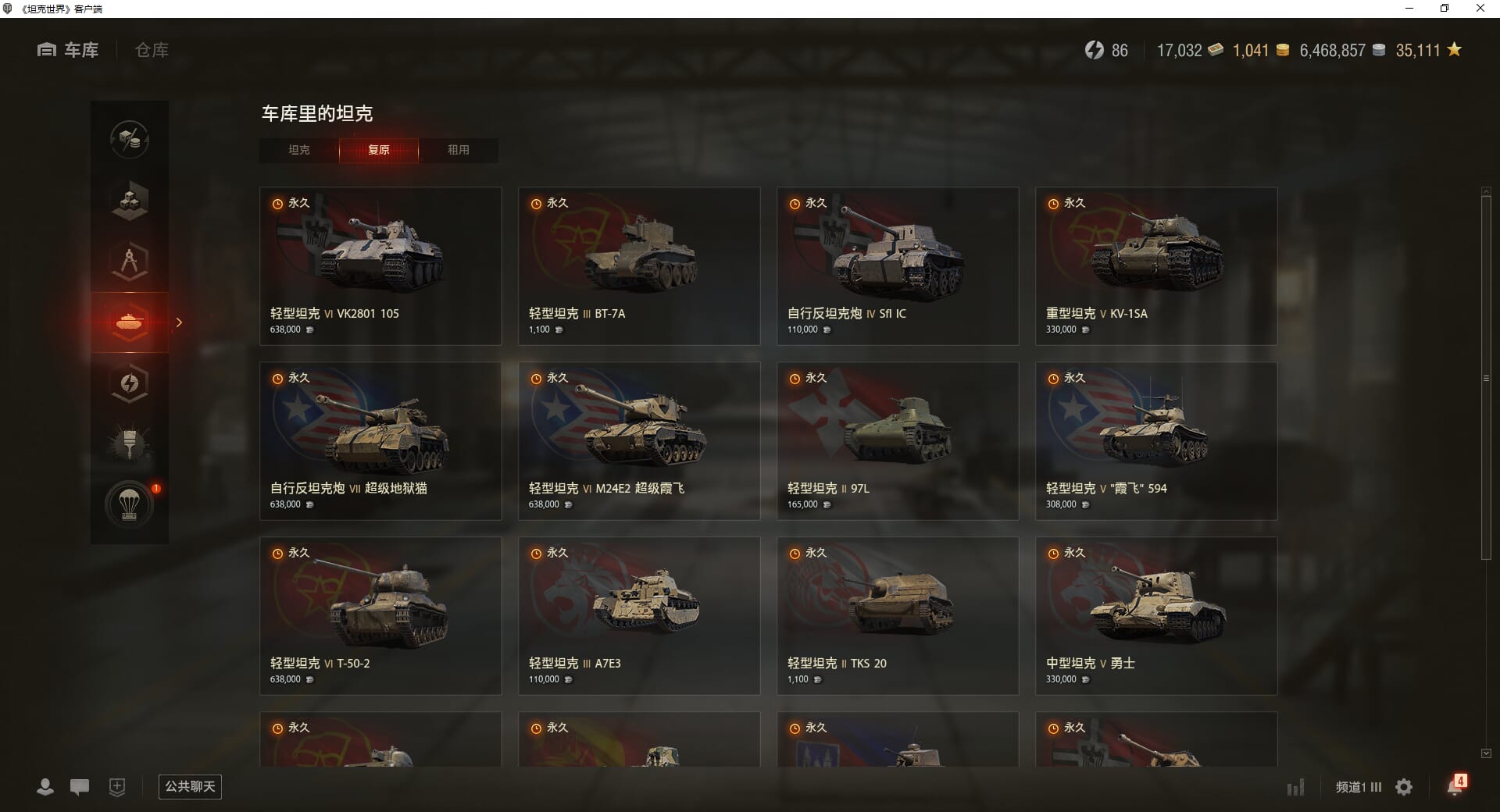Screen dimensions: 1500x812
Task: Open the contacts person icon
Action: coord(45,787)
